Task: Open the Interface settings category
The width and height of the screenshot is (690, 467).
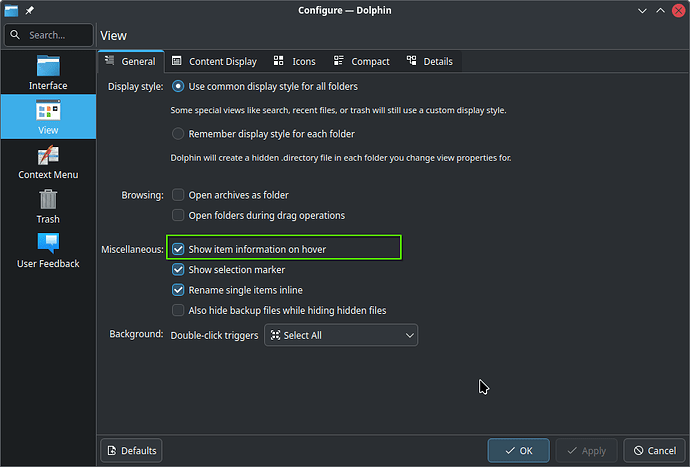Action: click(x=48, y=72)
